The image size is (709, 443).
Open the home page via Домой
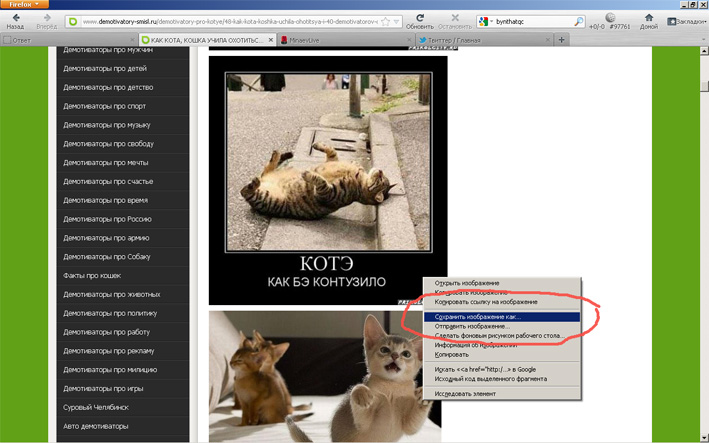pos(649,21)
